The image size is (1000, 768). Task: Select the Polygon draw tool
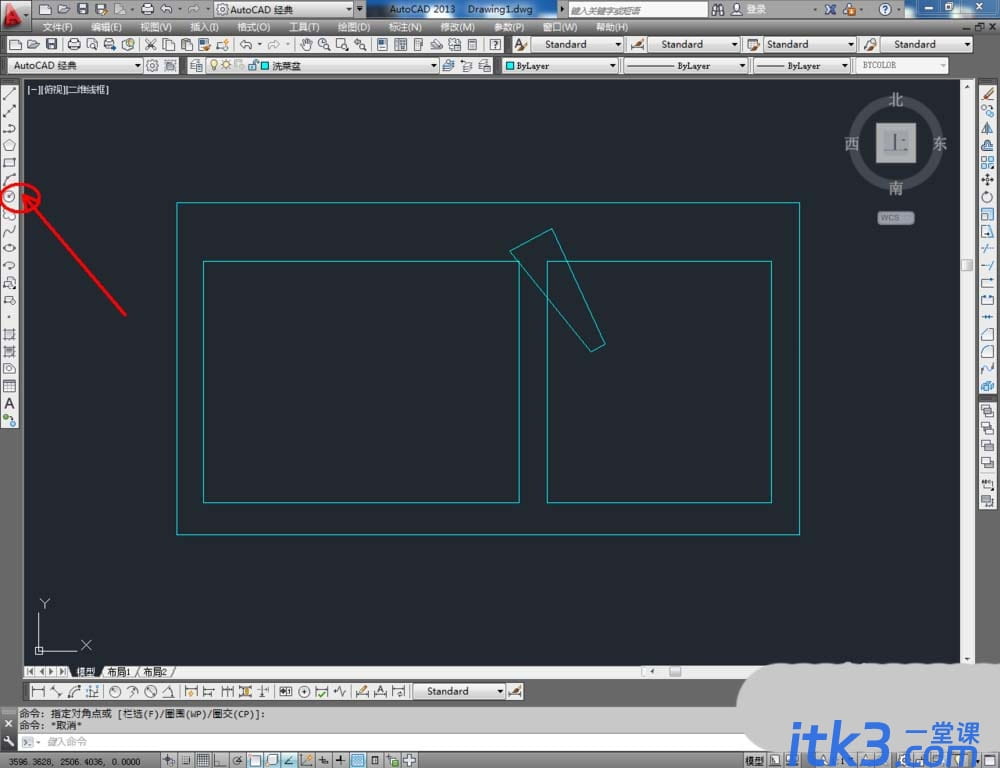(10, 145)
